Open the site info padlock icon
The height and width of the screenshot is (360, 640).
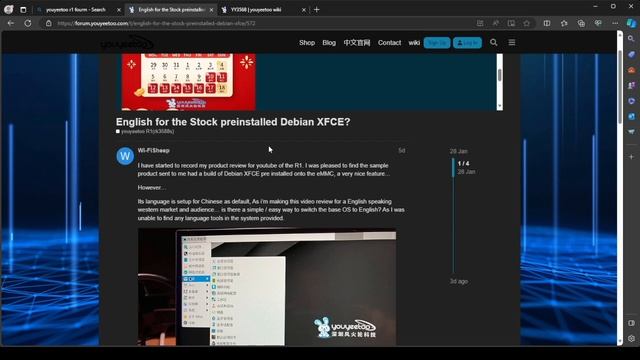click(x=49, y=23)
